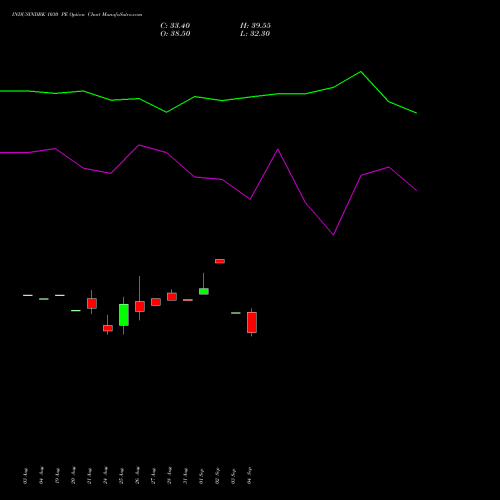Click the 02 Sep date label
This screenshot has height=500, width=500.
tap(218, 476)
